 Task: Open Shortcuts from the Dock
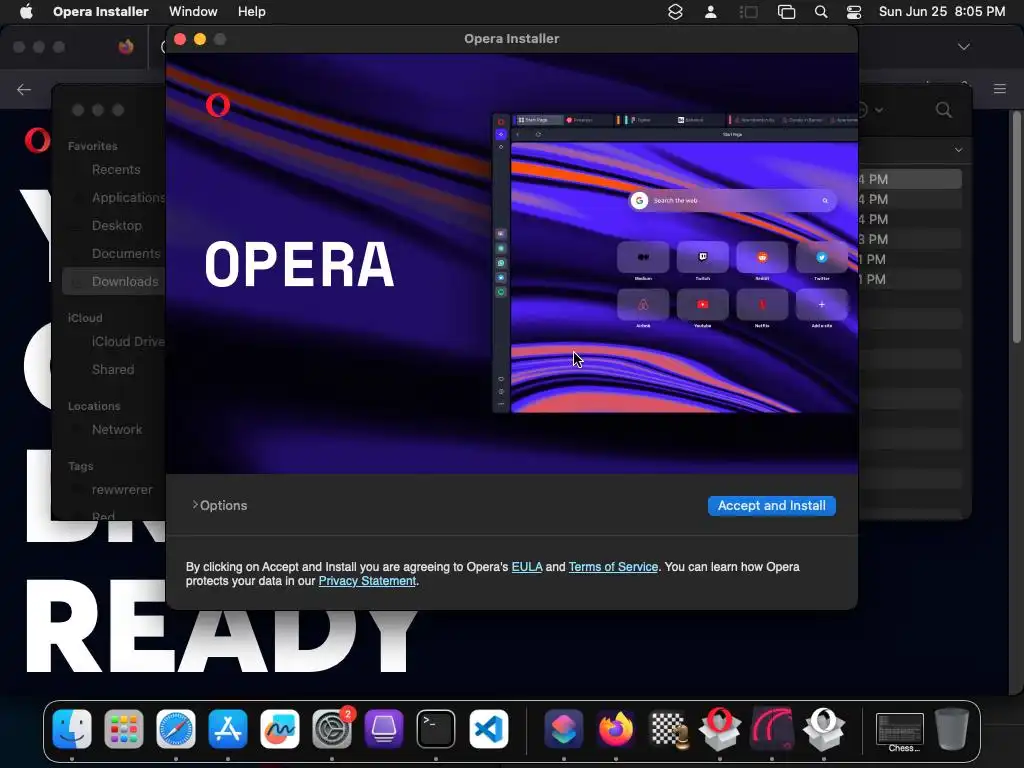564,729
